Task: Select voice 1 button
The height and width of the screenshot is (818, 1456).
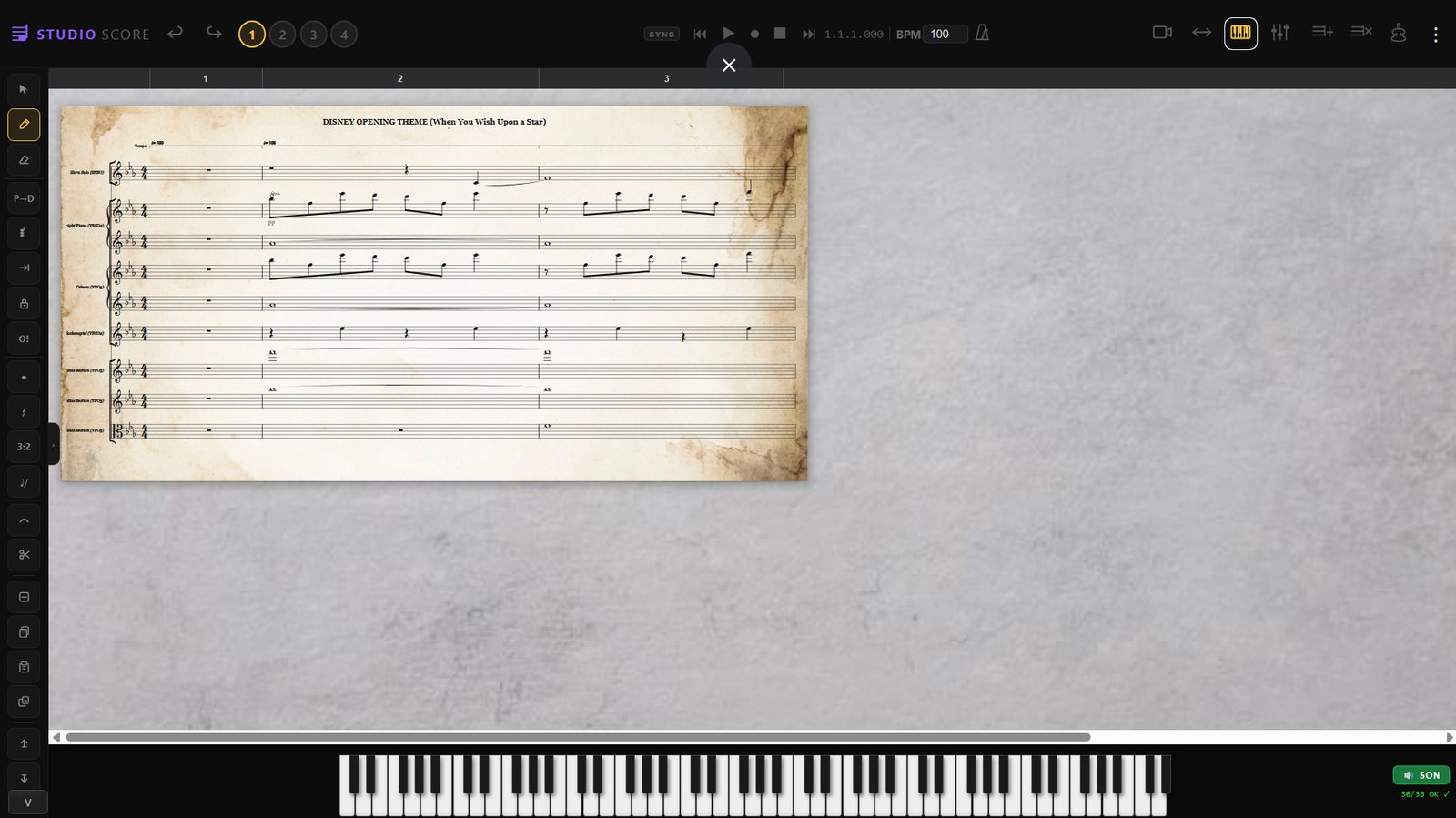Action: [252, 35]
